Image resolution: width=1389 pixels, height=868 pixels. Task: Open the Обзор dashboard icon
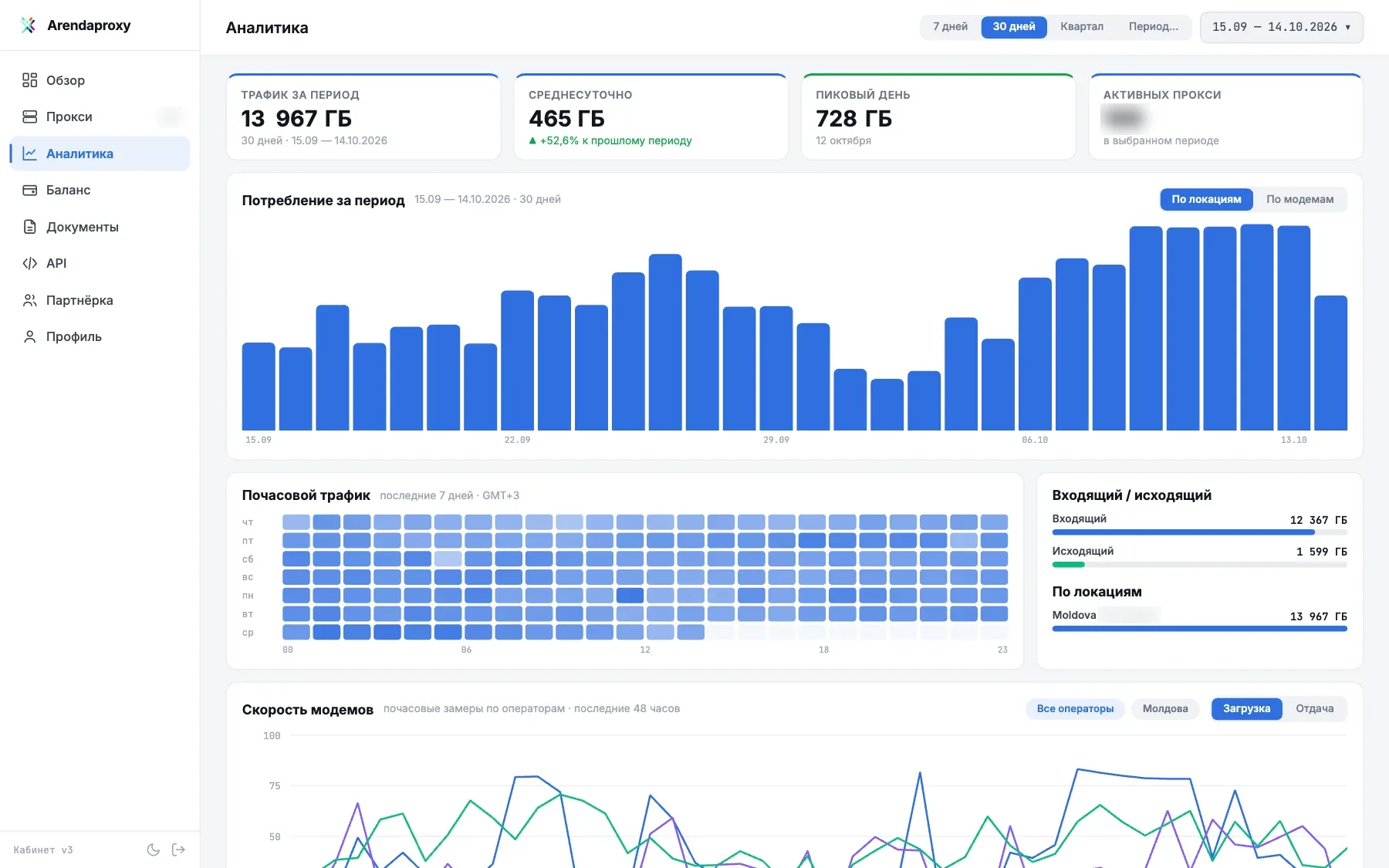[x=30, y=80]
